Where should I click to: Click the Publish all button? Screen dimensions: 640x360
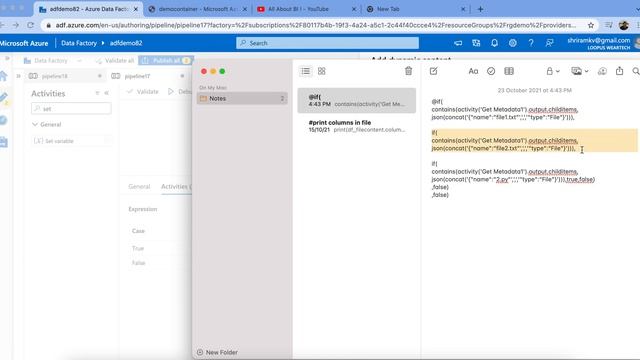(x=165, y=60)
